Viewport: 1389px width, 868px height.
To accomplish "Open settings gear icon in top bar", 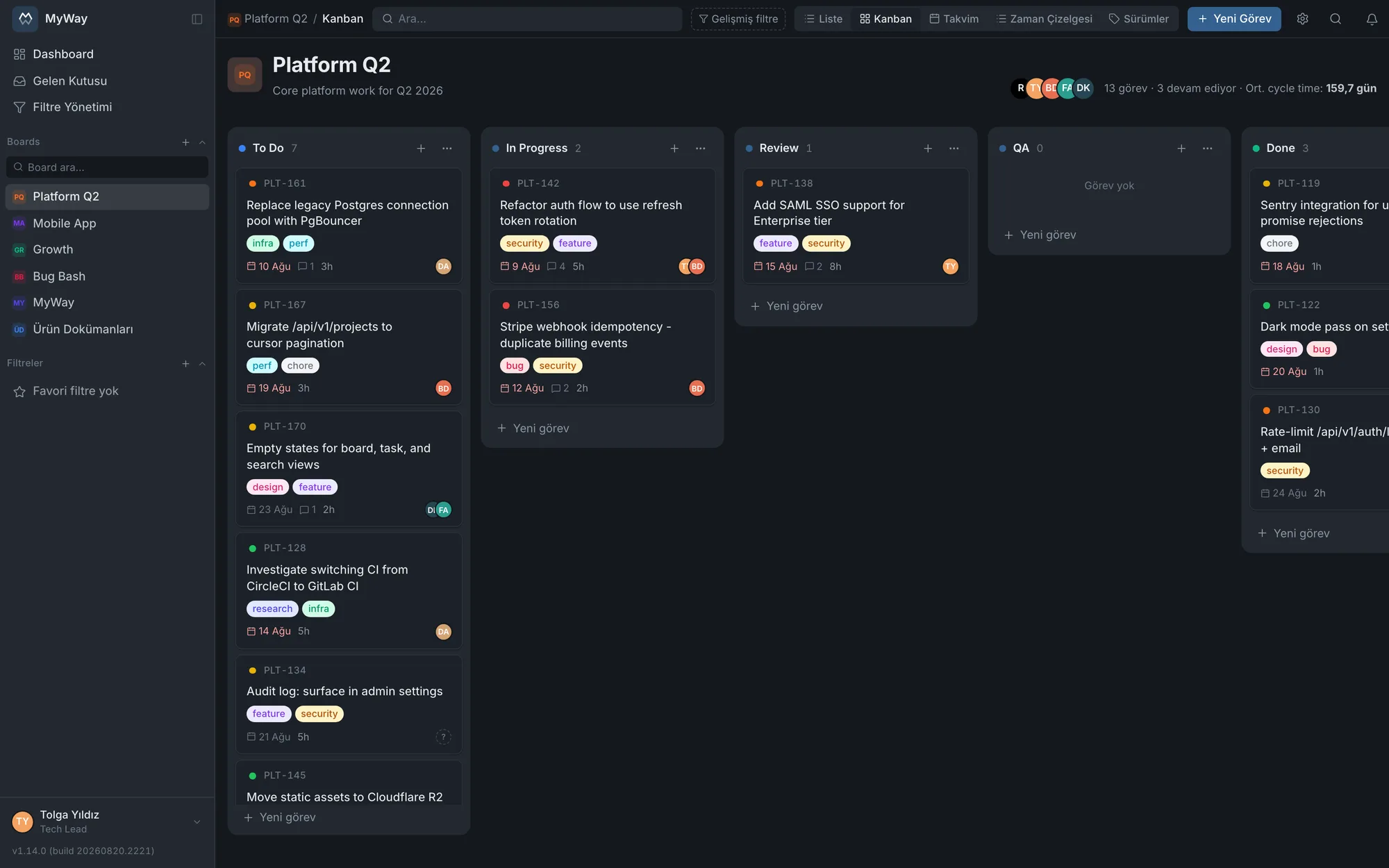I will 1302,19.
